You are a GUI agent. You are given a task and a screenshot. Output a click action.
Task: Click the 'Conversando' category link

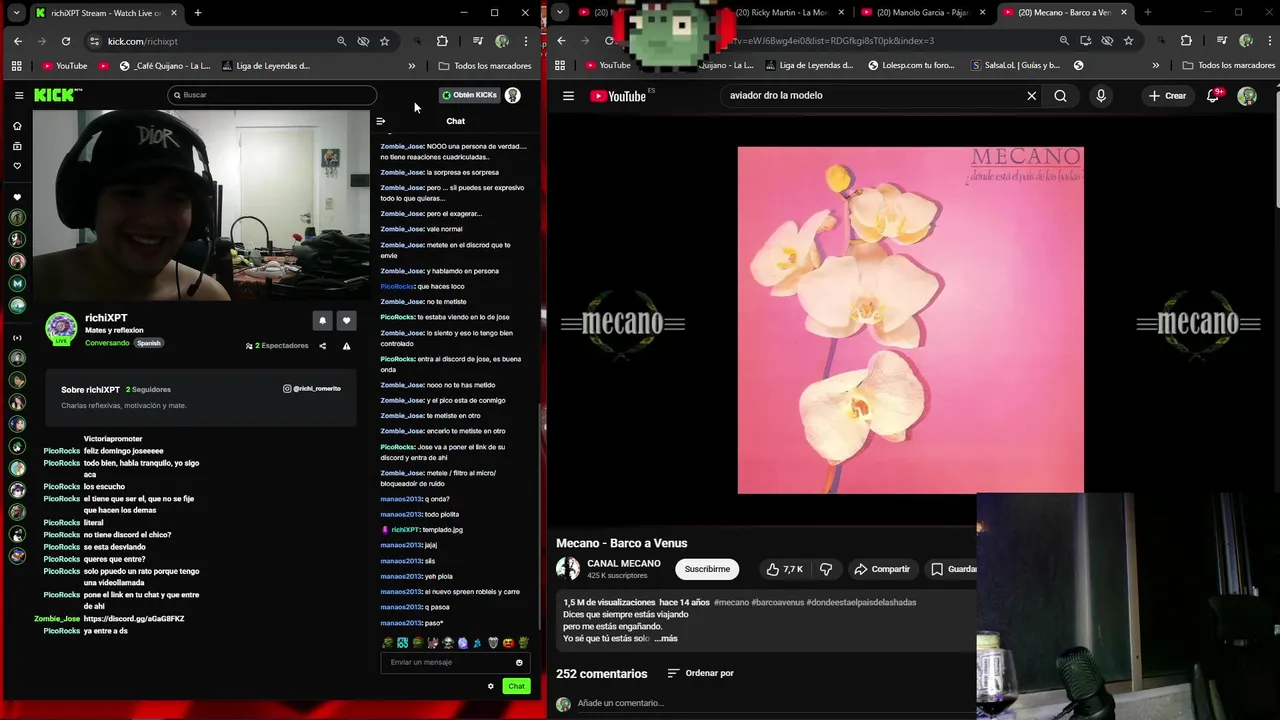point(107,343)
